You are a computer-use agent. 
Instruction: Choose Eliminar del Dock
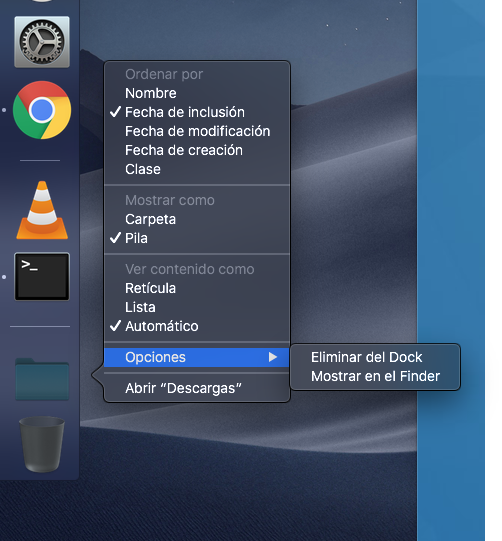click(x=375, y=357)
